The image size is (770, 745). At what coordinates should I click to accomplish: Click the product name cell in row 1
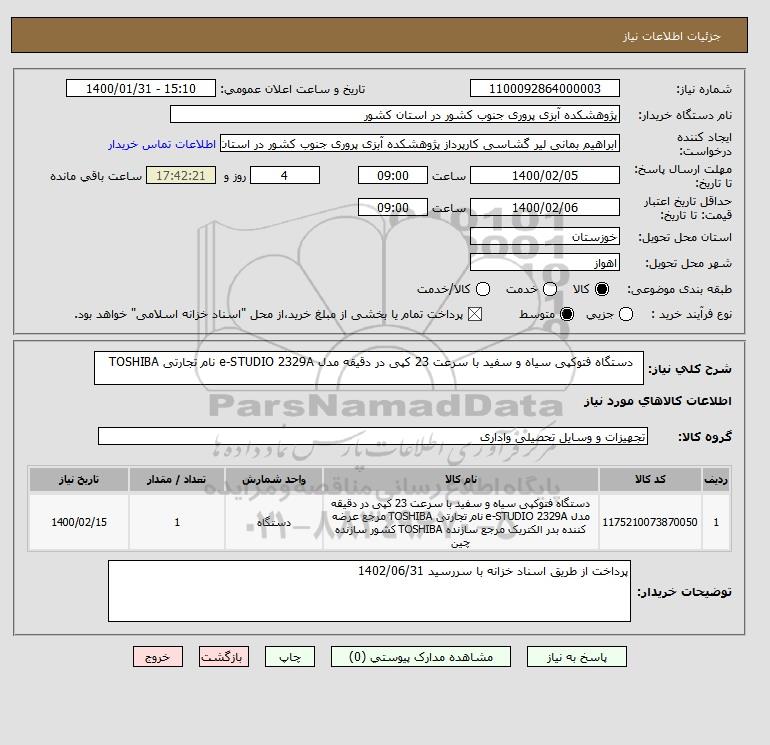tap(461, 523)
